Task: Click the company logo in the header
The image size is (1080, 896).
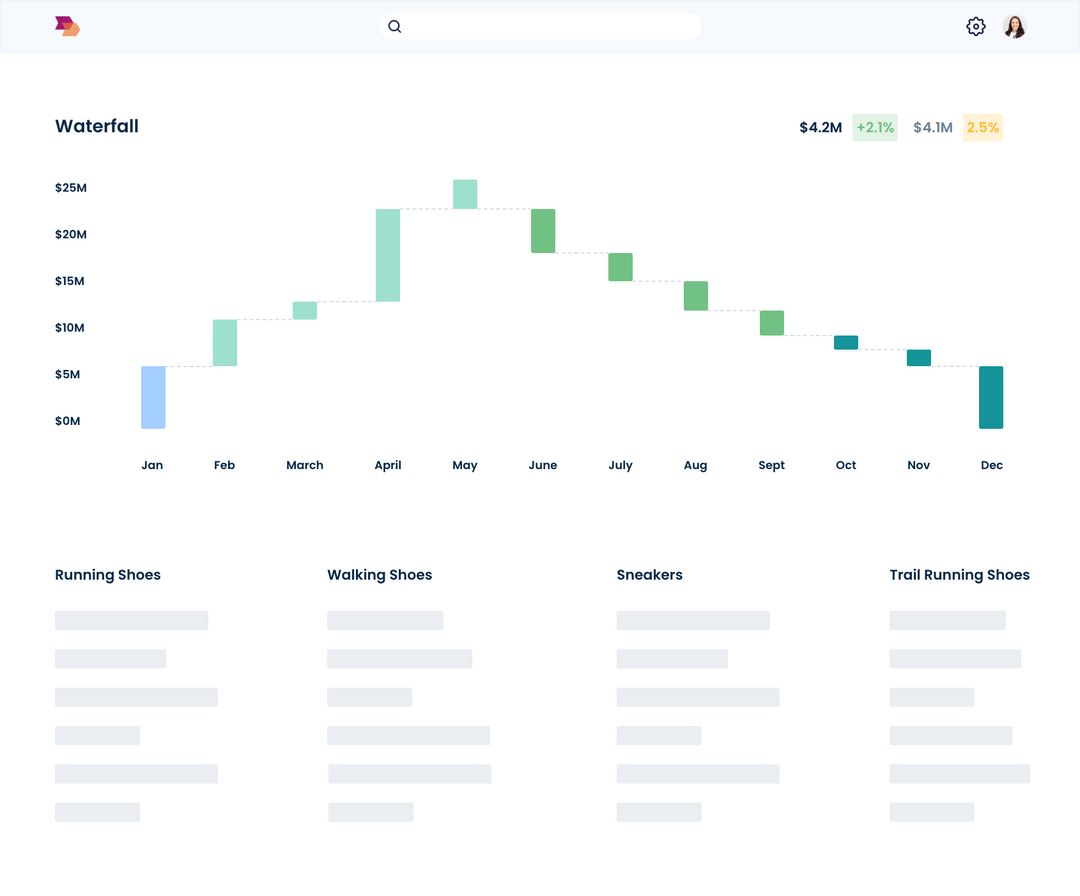Action: [66, 26]
